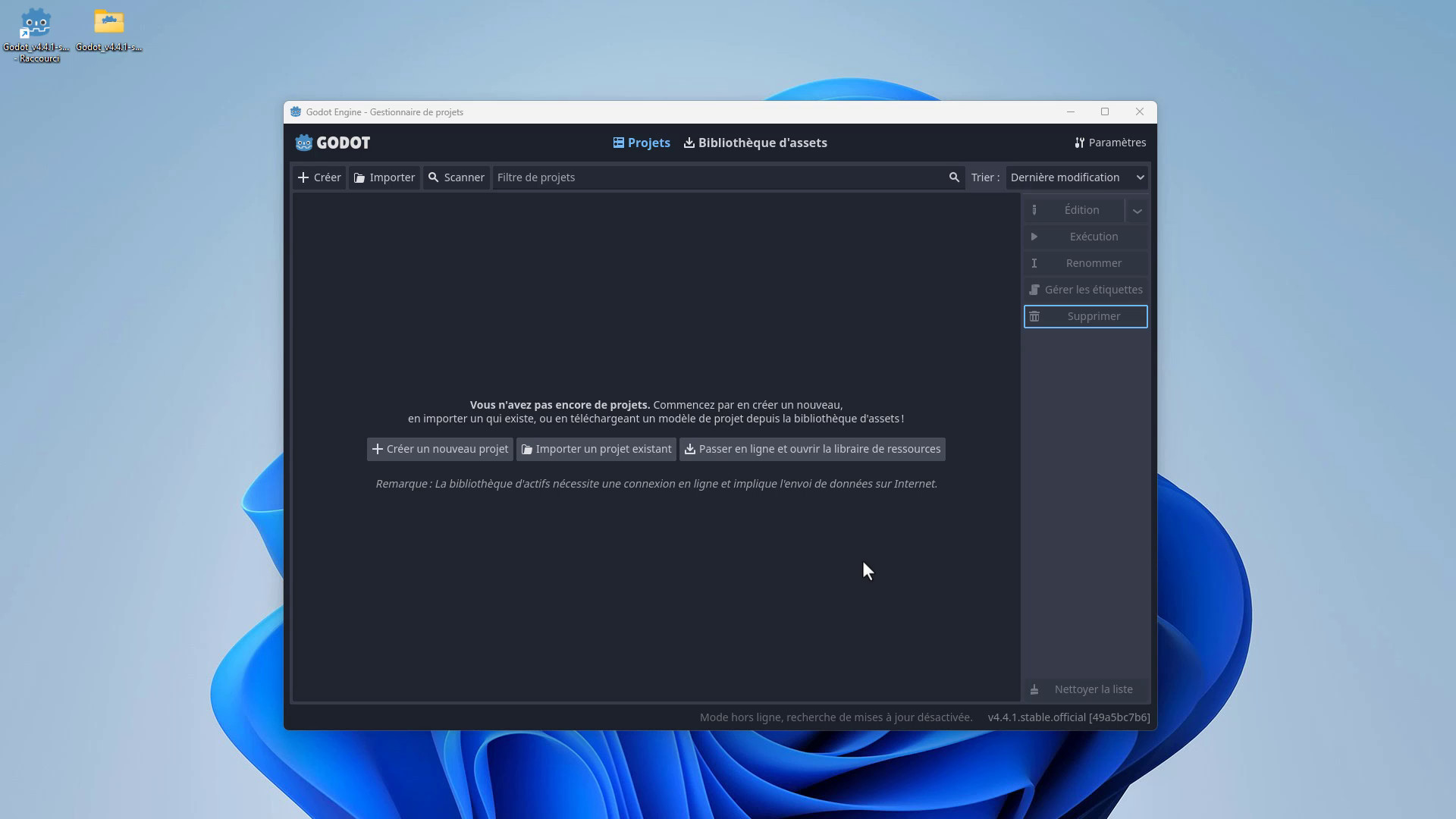
Task: Click the 'Mode hors ligne' status text
Action: (836, 717)
